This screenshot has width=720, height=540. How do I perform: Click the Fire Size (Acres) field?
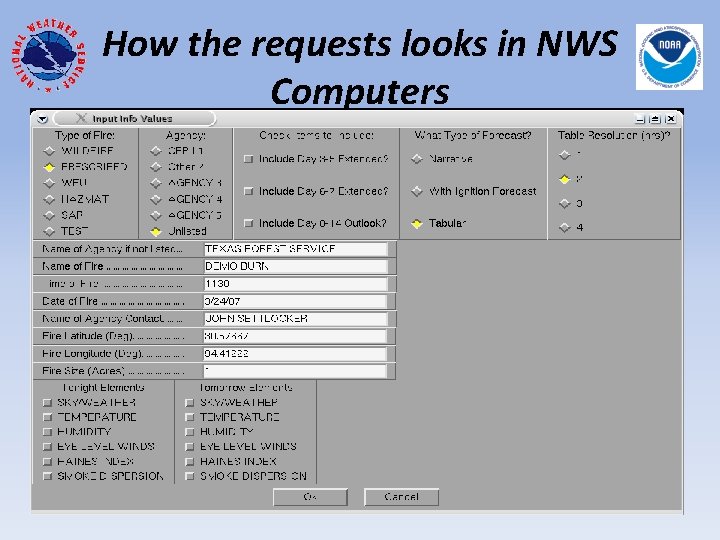[x=295, y=371]
